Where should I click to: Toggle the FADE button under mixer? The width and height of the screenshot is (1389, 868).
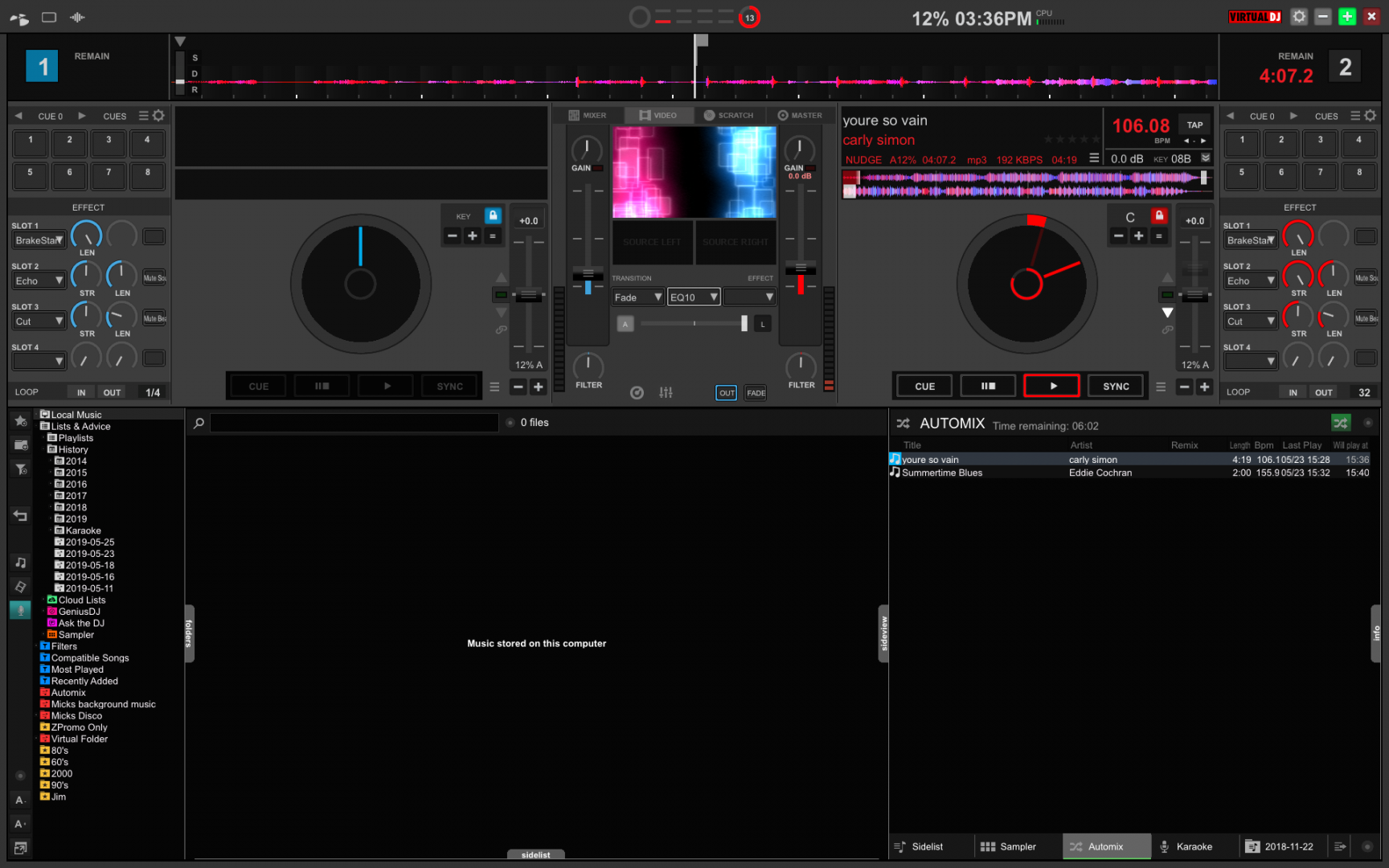pyautogui.click(x=756, y=393)
